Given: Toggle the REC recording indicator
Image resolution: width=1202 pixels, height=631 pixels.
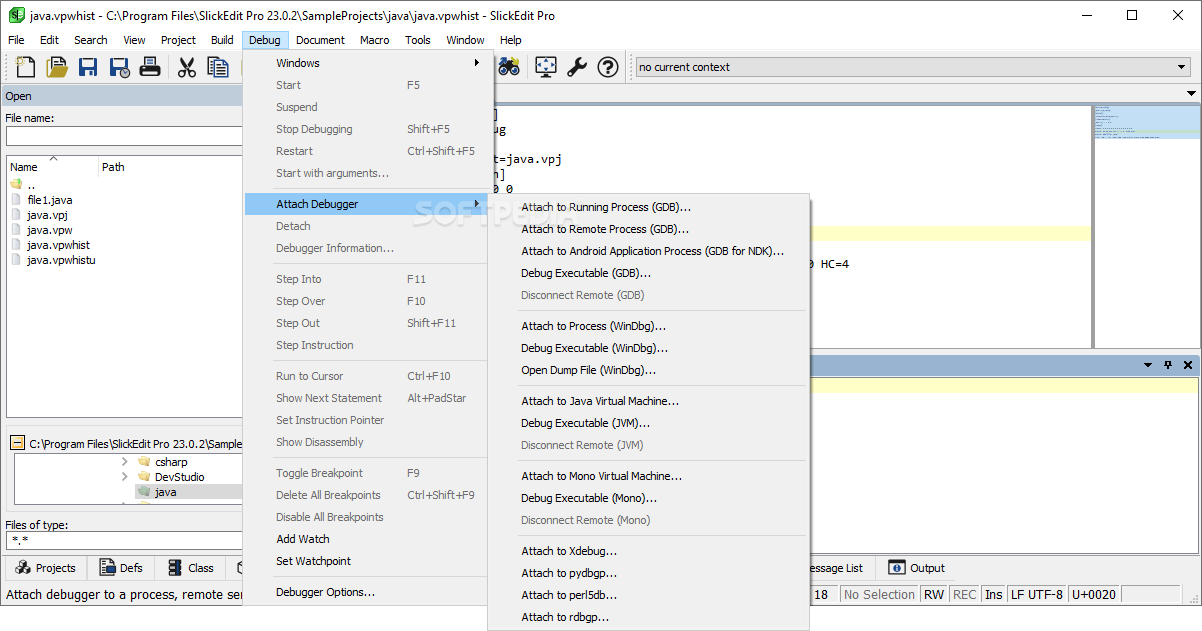Looking at the screenshot, I should click(x=964, y=594).
